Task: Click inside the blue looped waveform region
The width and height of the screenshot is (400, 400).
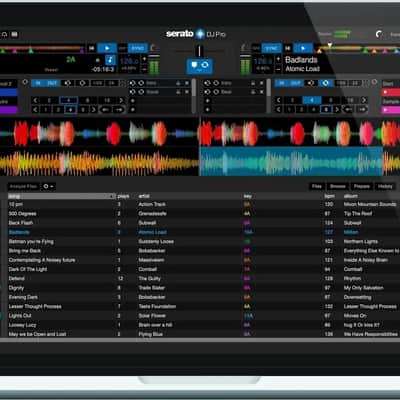Action: tap(291, 161)
